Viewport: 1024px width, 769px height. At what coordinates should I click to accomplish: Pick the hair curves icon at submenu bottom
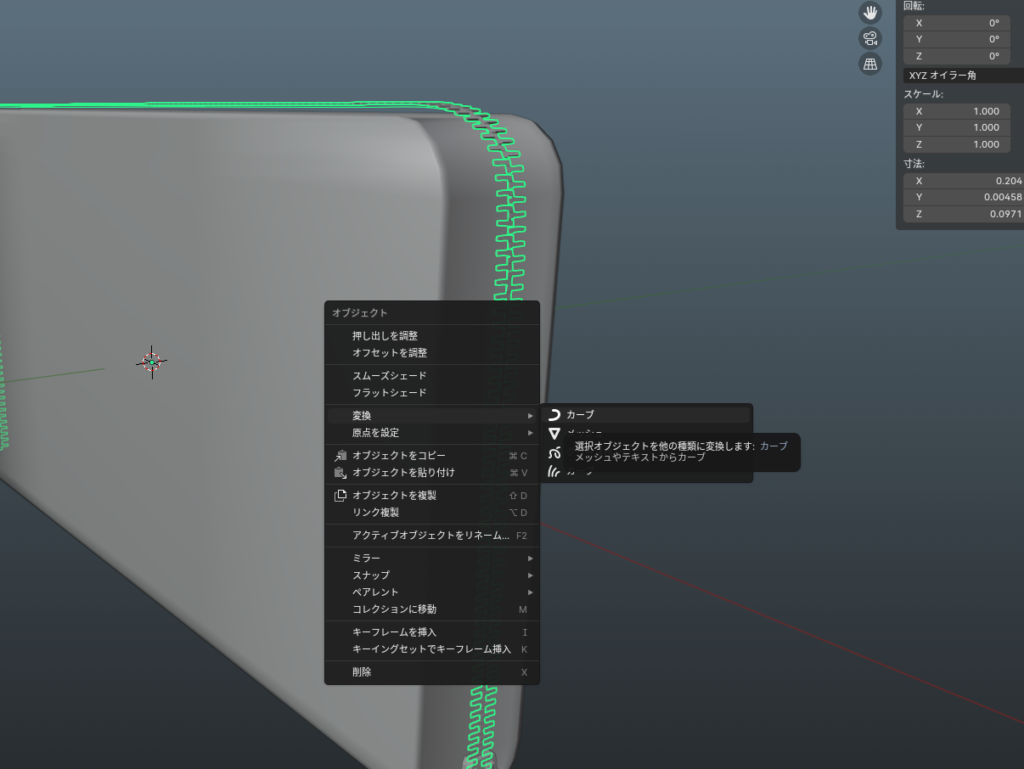554,471
